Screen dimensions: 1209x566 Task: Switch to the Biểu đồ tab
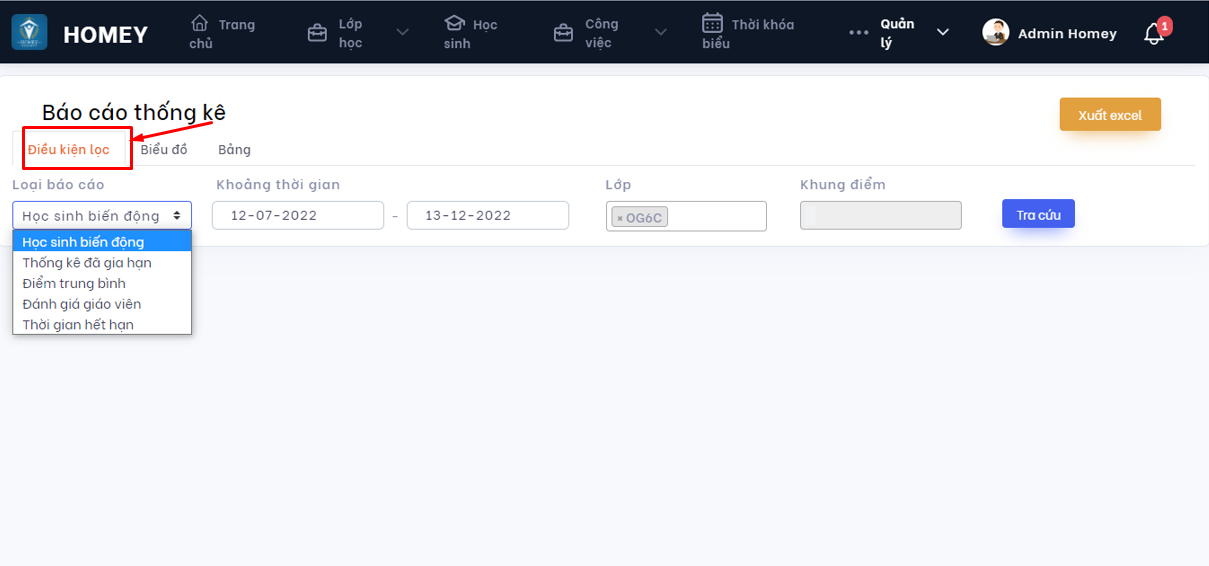[x=164, y=149]
